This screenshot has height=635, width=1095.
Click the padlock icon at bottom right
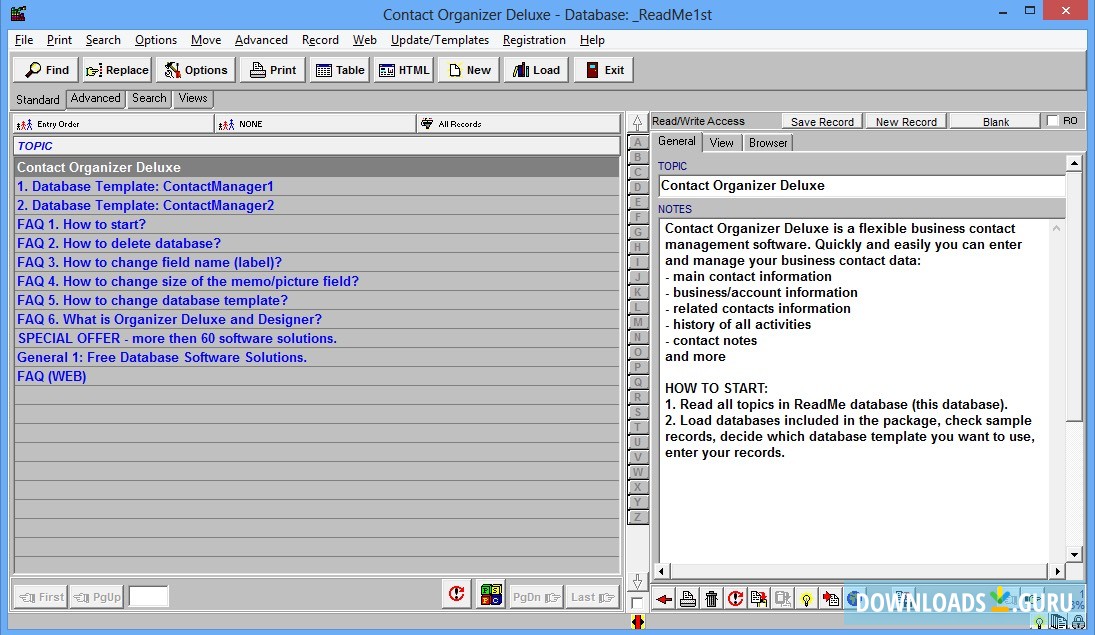pos(1078,622)
